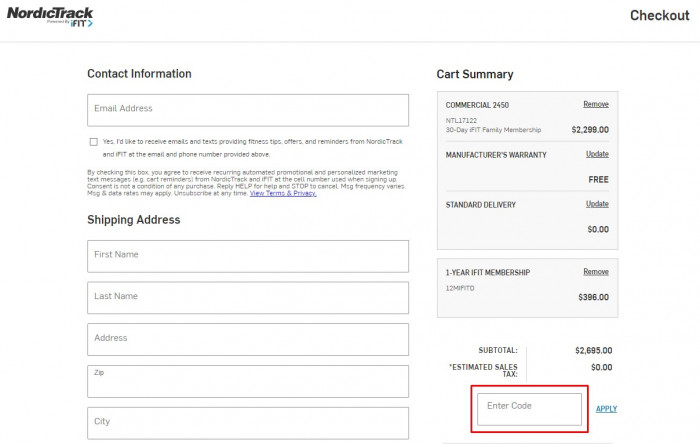Click the City input field
The width and height of the screenshot is (700, 444).
(248, 423)
